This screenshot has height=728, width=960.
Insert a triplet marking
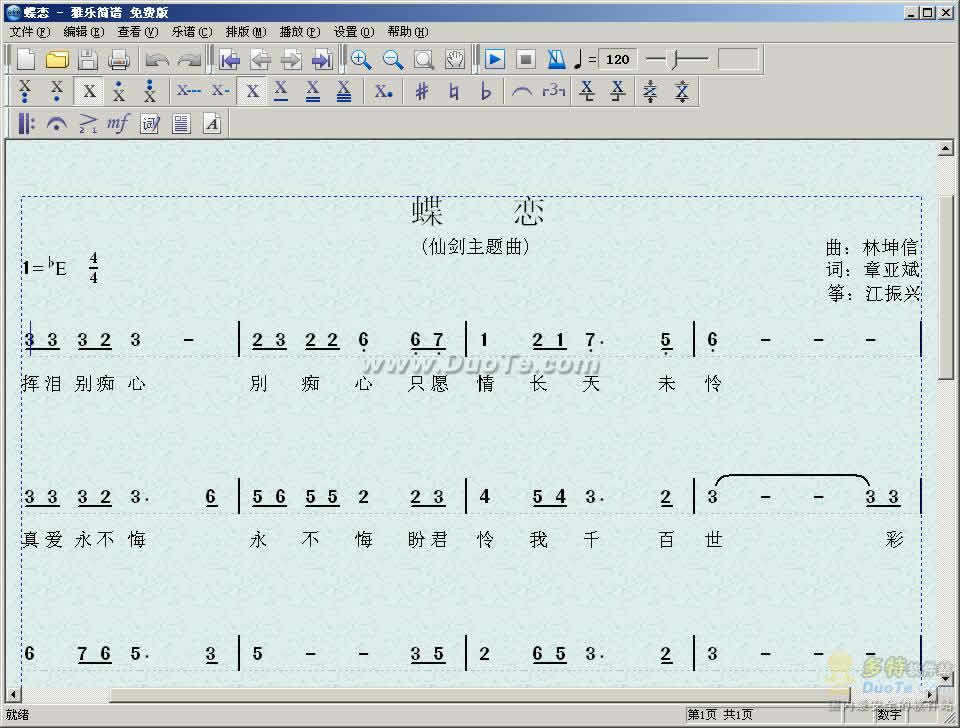point(553,91)
